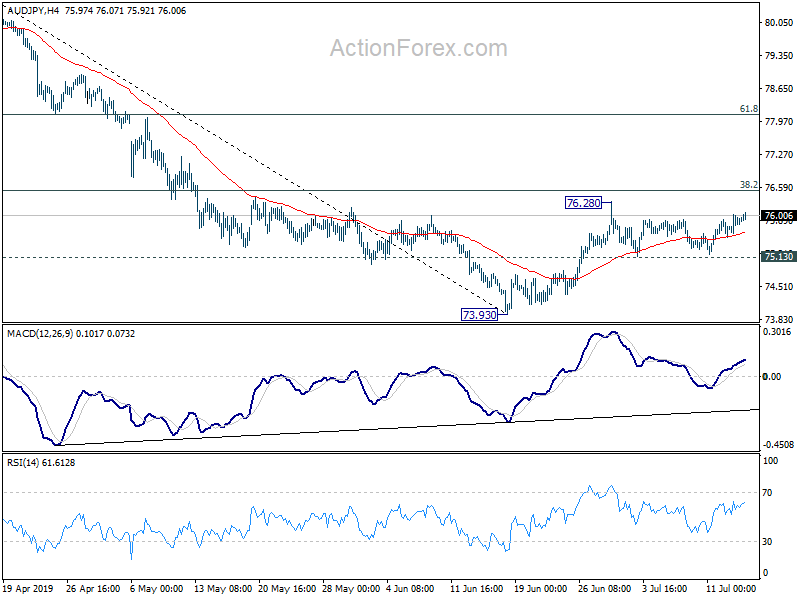Screen dimensions: 800x600
Task: Click the MACD -0.4508 scale value
Action: click(778, 445)
